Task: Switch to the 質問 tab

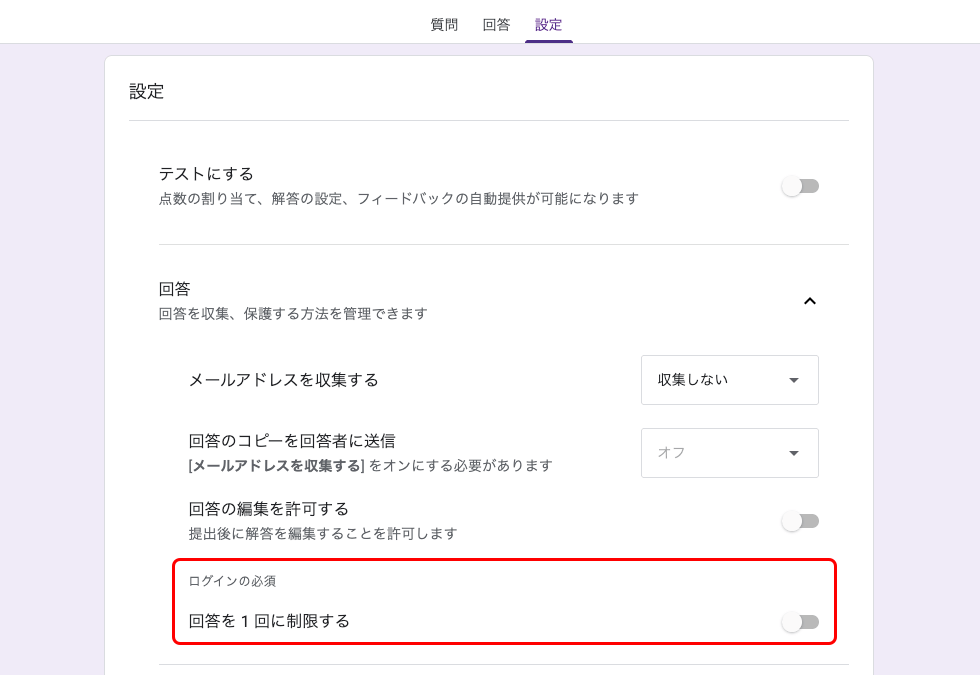Action: [445, 24]
